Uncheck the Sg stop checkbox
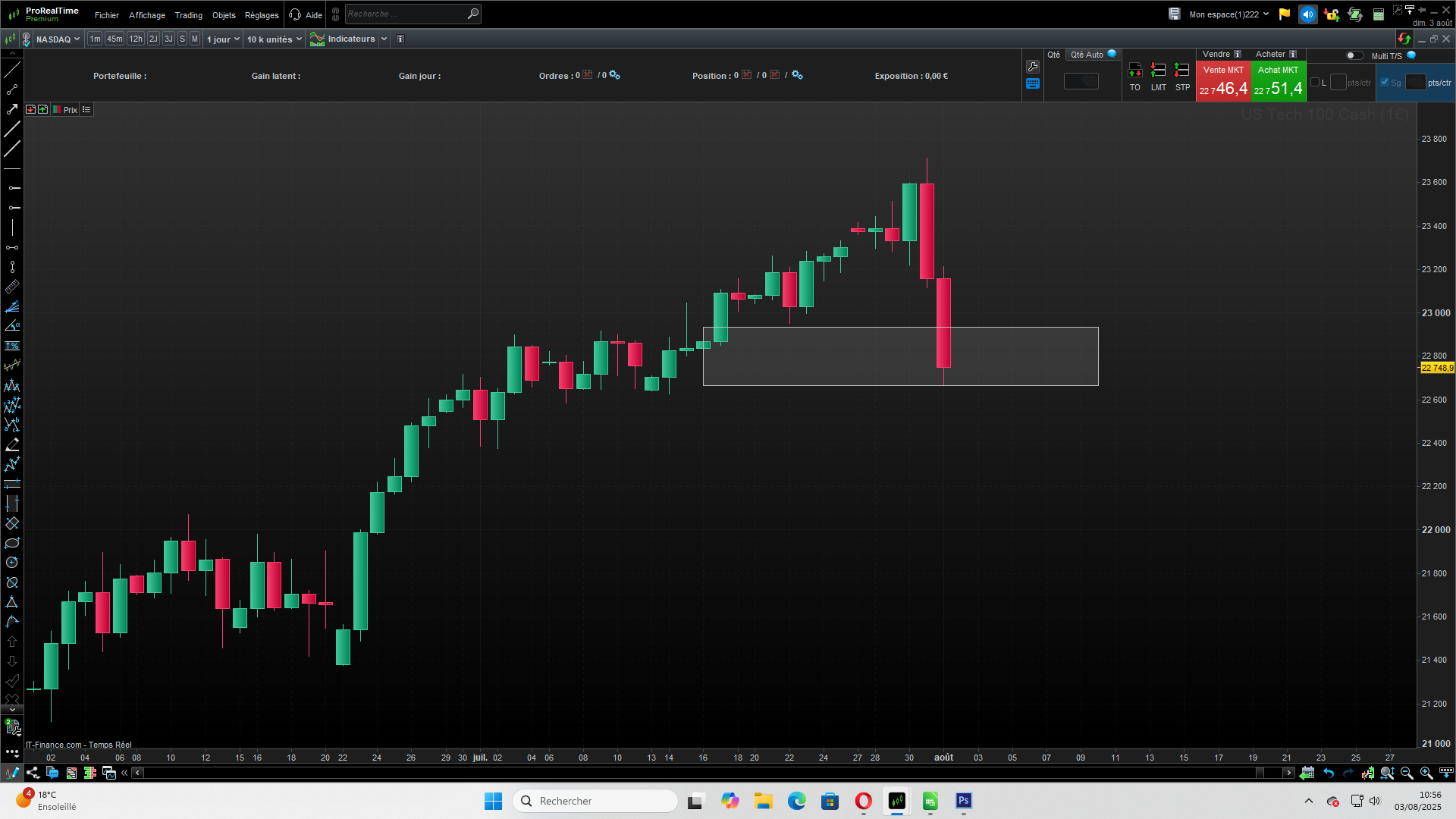The image size is (1456, 819). [1385, 83]
